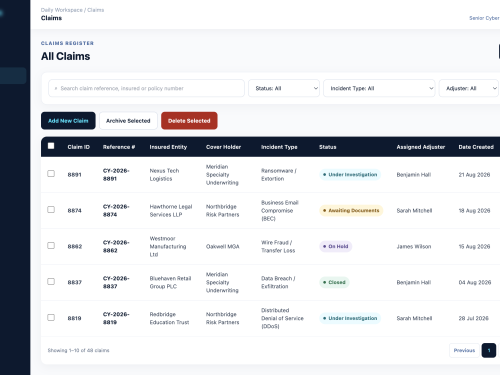
Task: Click Westmoor Manufacturing Ltd entity
Action: 168,246
